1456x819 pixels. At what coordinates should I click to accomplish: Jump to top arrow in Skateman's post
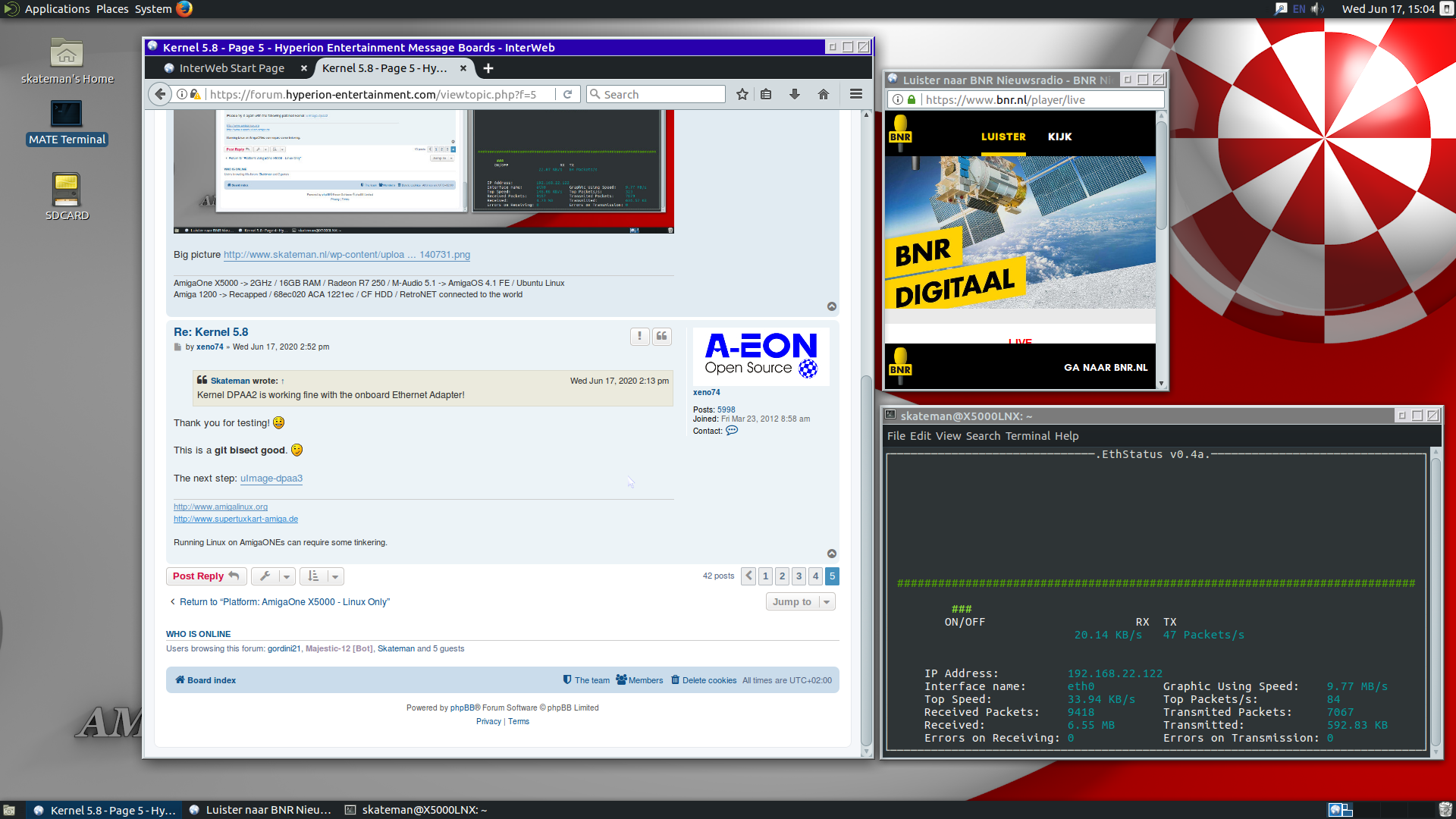832,306
